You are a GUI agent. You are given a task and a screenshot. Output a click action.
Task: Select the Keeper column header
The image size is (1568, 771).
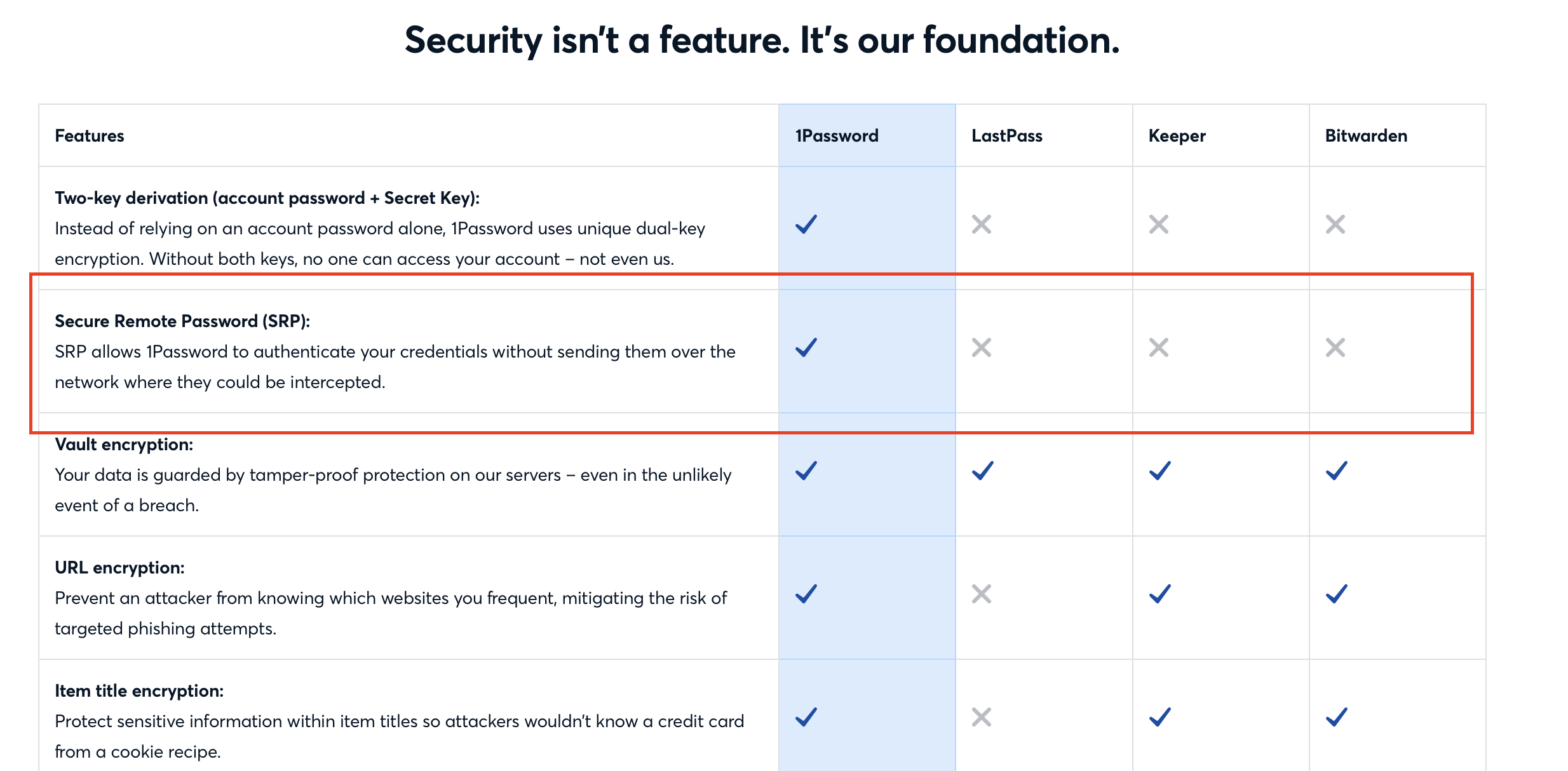pyautogui.click(x=1177, y=135)
